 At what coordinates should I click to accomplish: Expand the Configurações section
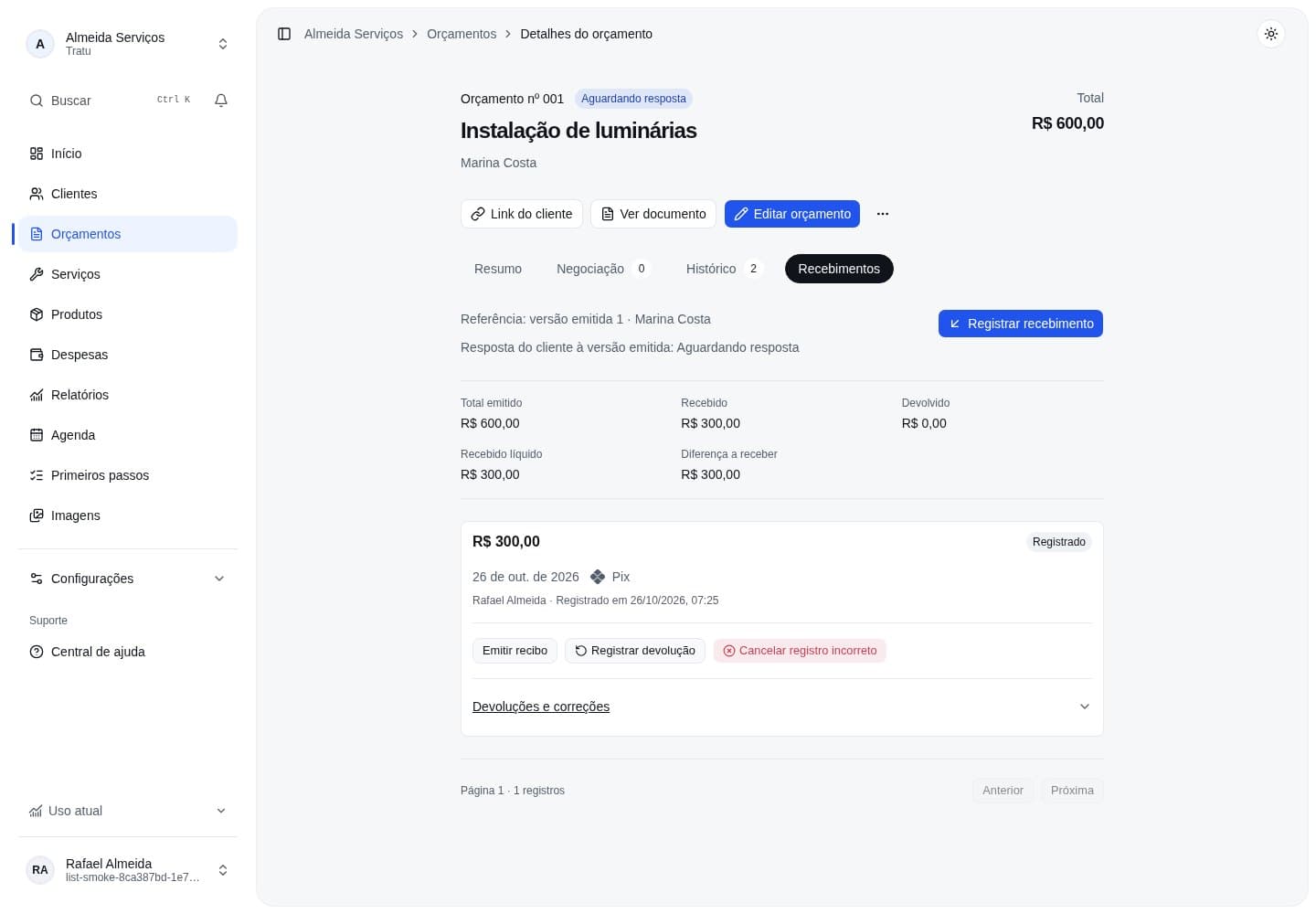click(x=128, y=579)
